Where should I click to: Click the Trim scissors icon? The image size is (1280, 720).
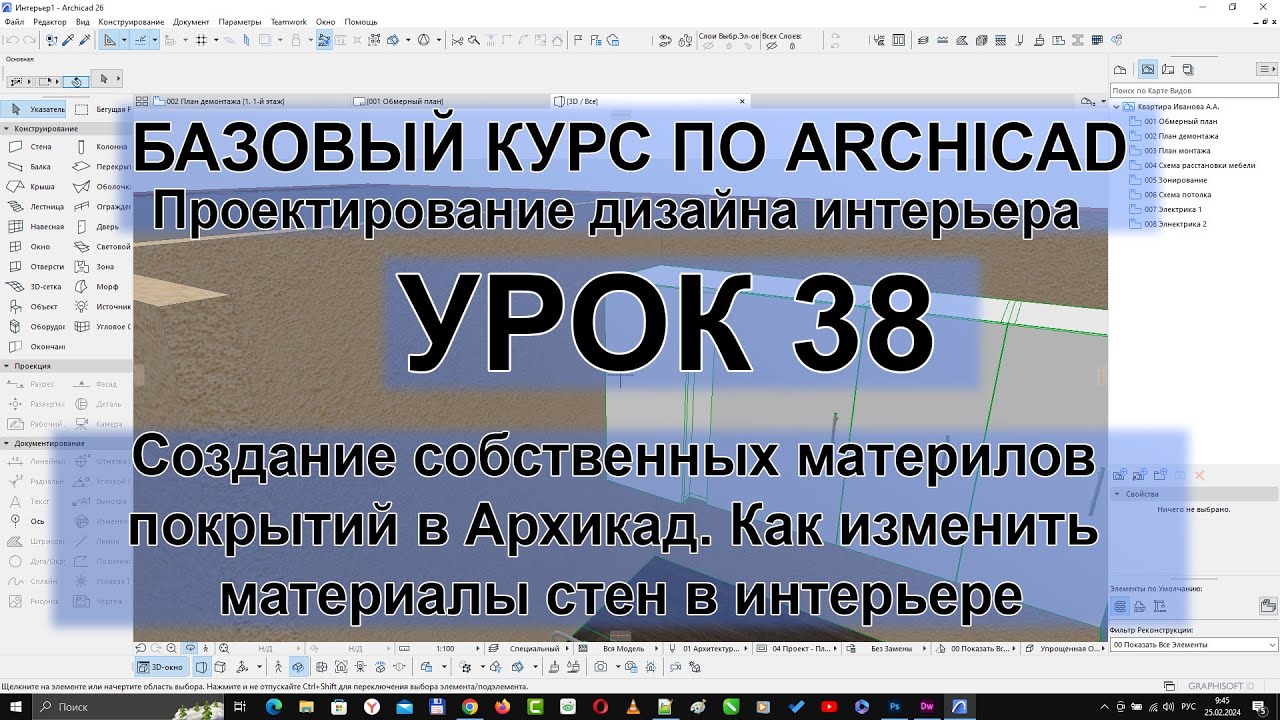tap(457, 40)
